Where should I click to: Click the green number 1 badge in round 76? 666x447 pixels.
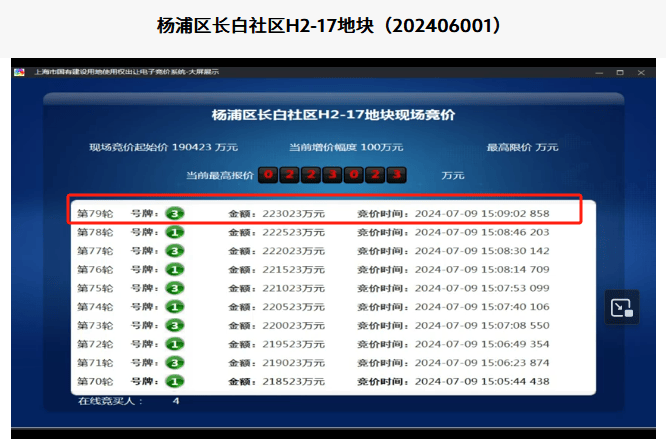click(175, 269)
